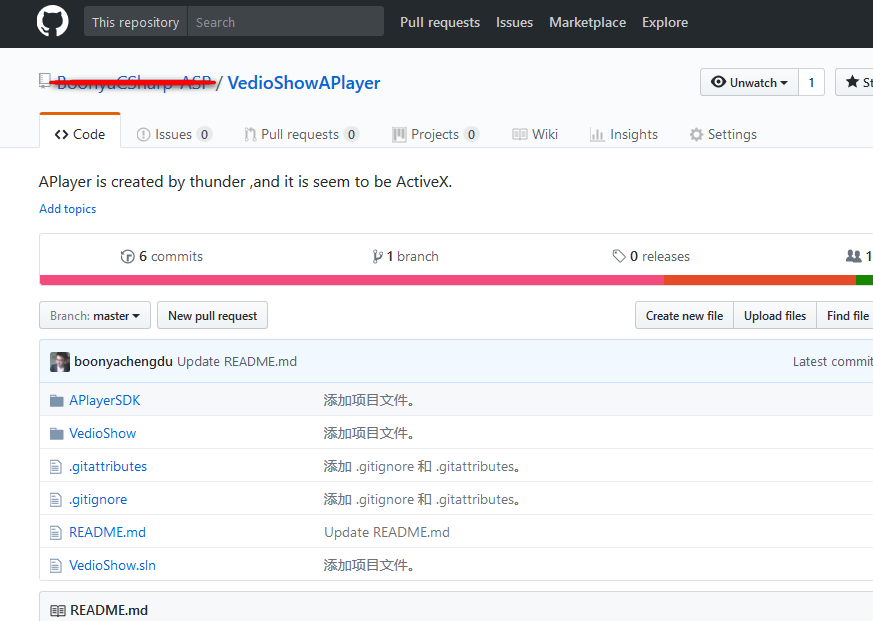Switch to the Insights tab
The height and width of the screenshot is (621, 873).
click(x=624, y=134)
